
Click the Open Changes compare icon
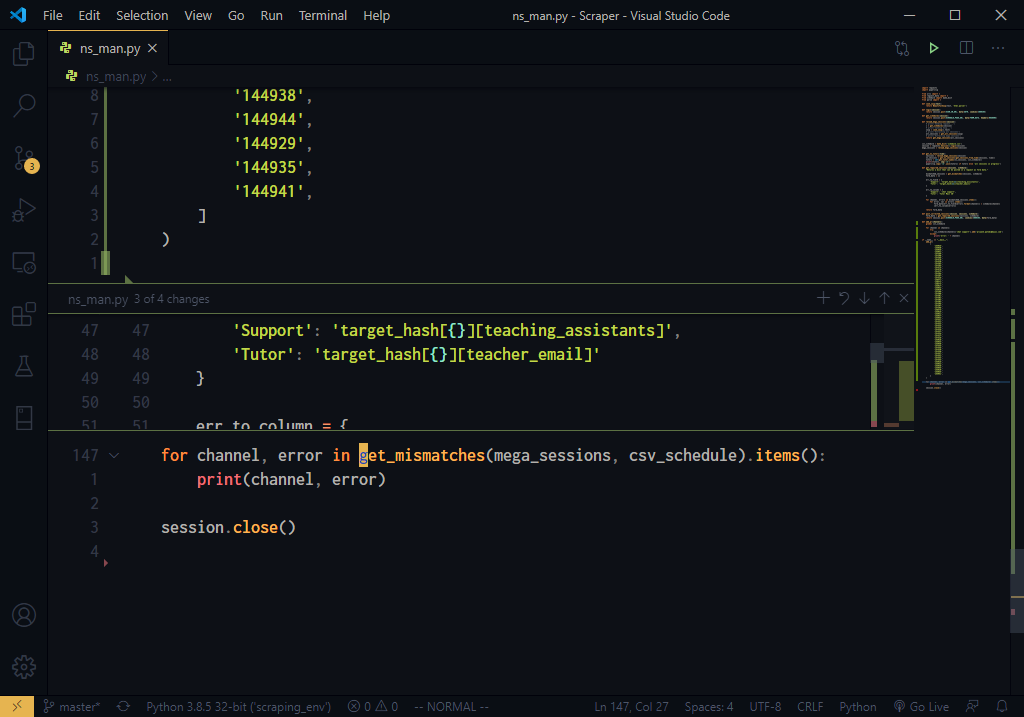point(902,48)
